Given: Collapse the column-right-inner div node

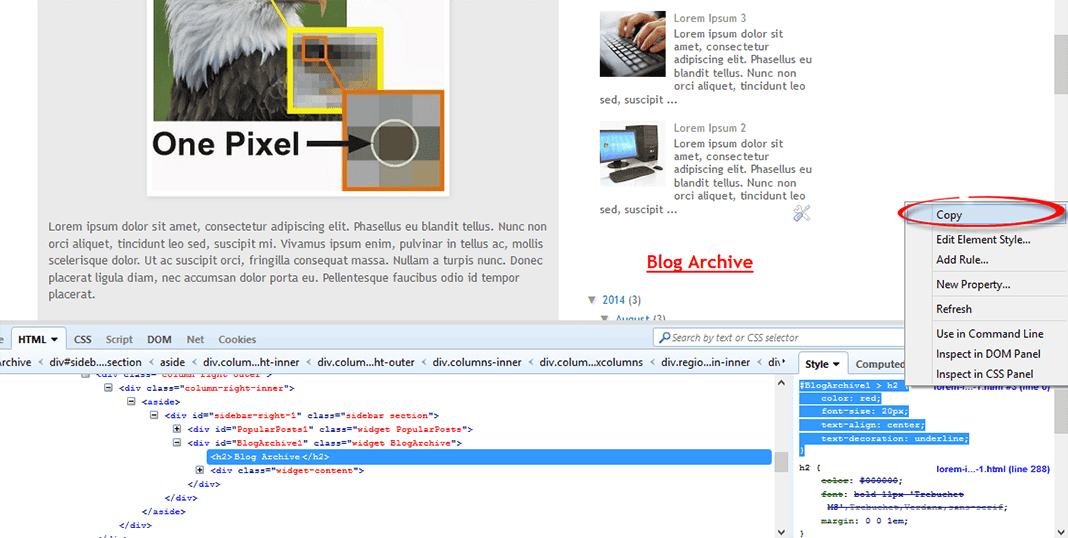Looking at the screenshot, I should click(108, 388).
